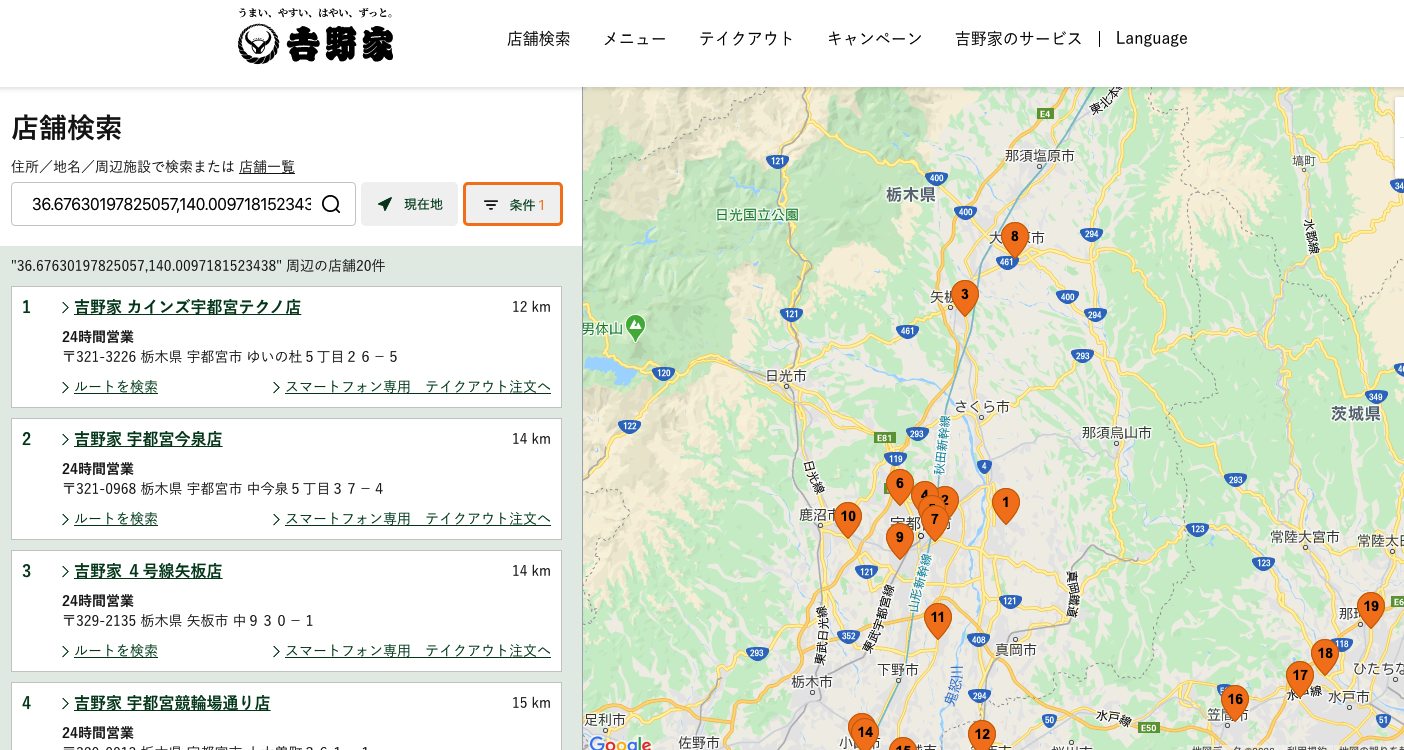Open the メニュー navigation item
This screenshot has width=1404, height=750.
click(634, 39)
